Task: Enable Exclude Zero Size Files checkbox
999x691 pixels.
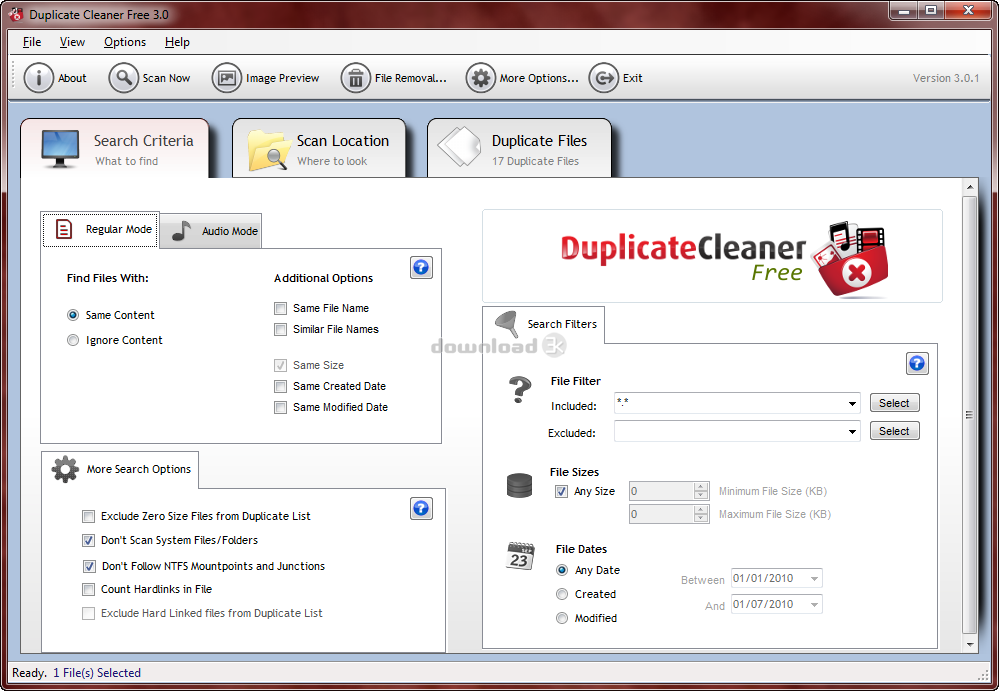Action: (89, 516)
